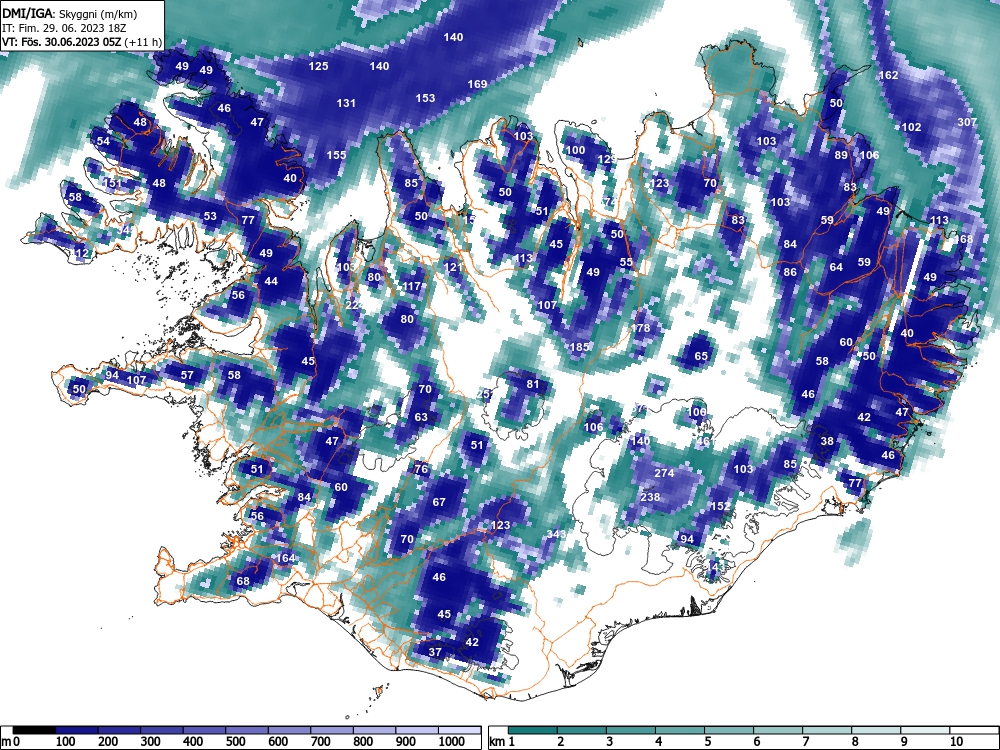This screenshot has height=750, width=1000.
Task: Click the '155' visibility value on the map
Action: click(337, 155)
